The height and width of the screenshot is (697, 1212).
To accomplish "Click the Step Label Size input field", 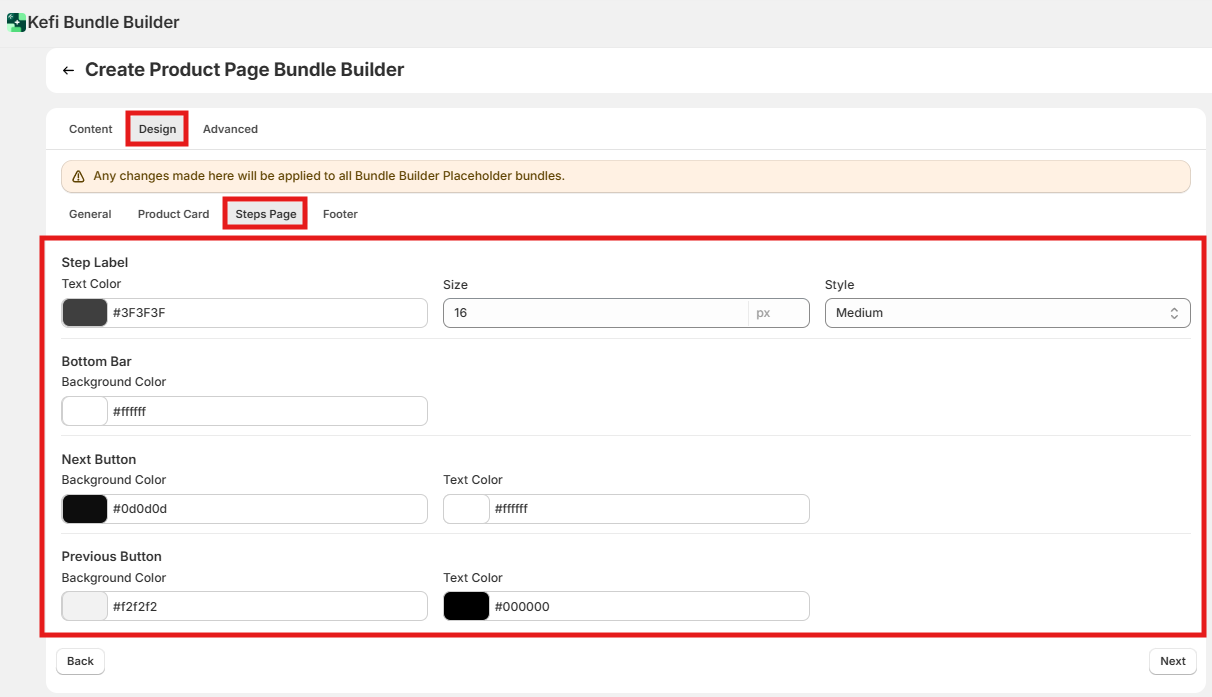I will pos(595,313).
